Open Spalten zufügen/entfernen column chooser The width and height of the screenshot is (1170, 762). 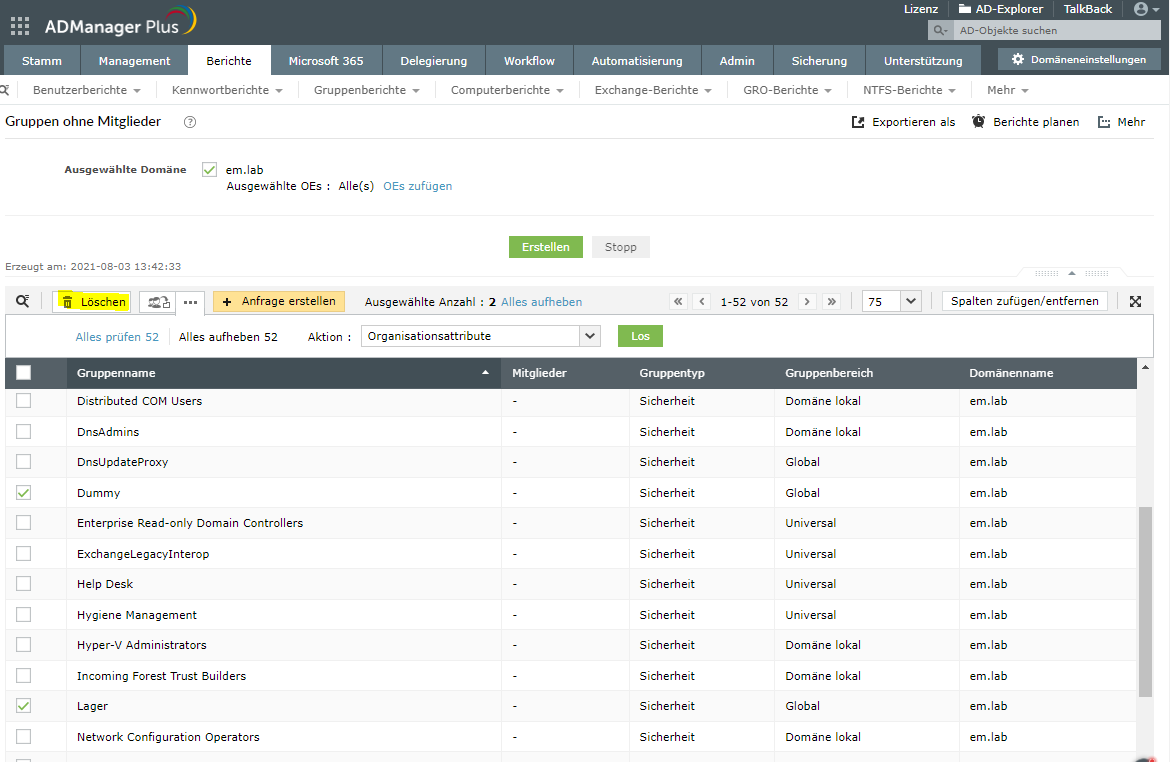coord(1024,301)
